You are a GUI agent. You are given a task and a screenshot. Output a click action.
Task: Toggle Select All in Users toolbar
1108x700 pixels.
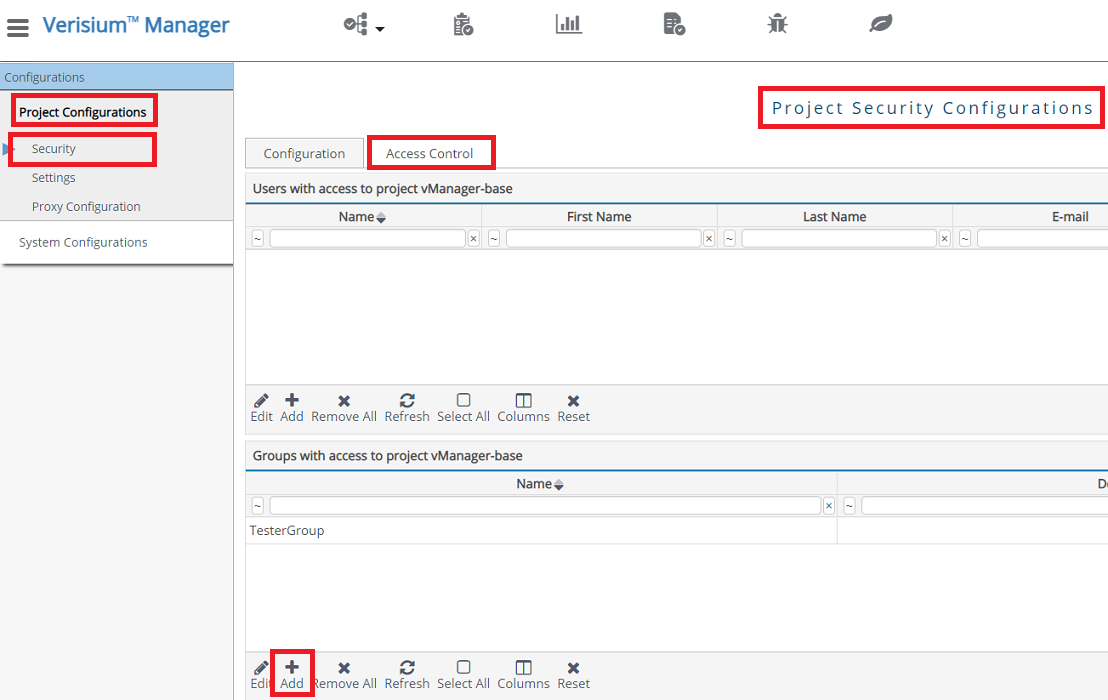[463, 407]
